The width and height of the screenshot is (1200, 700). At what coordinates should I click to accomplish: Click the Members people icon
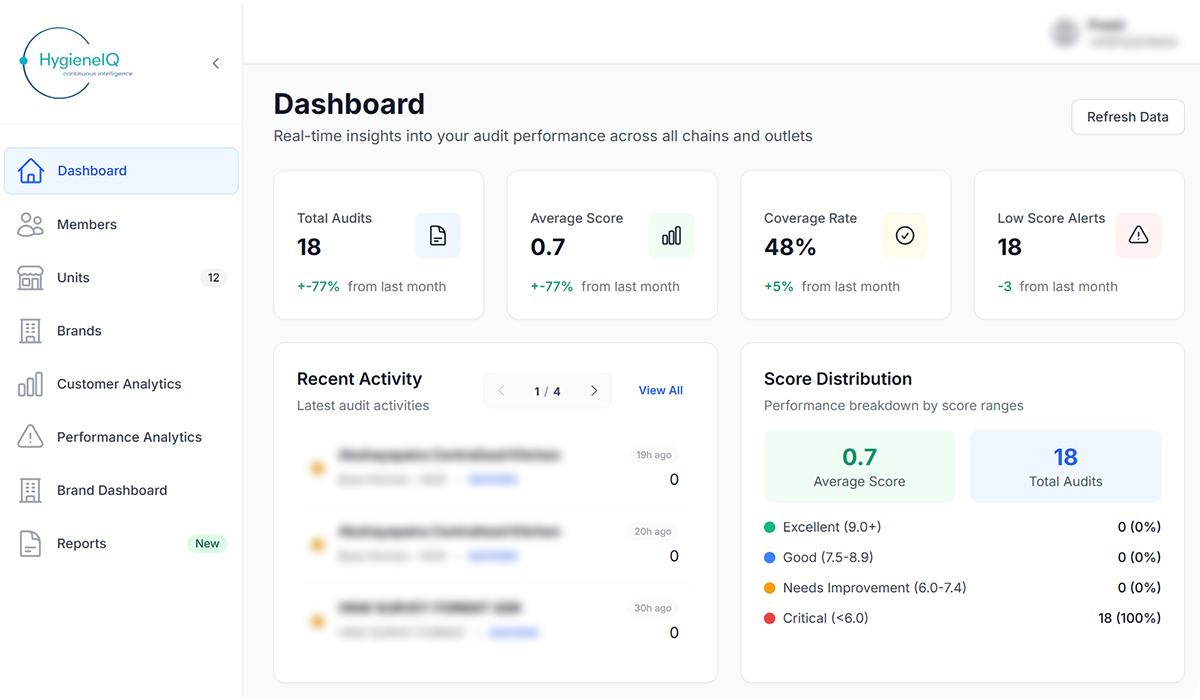tap(31, 225)
